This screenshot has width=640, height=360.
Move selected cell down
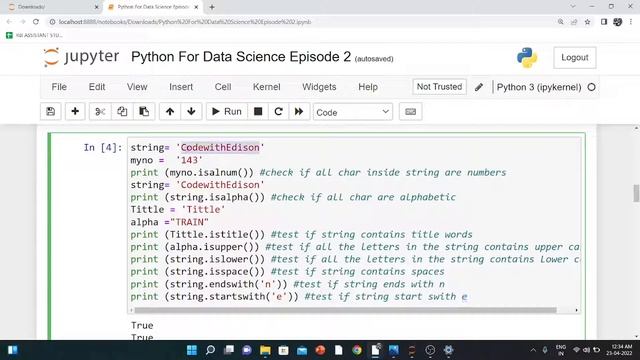[191, 111]
